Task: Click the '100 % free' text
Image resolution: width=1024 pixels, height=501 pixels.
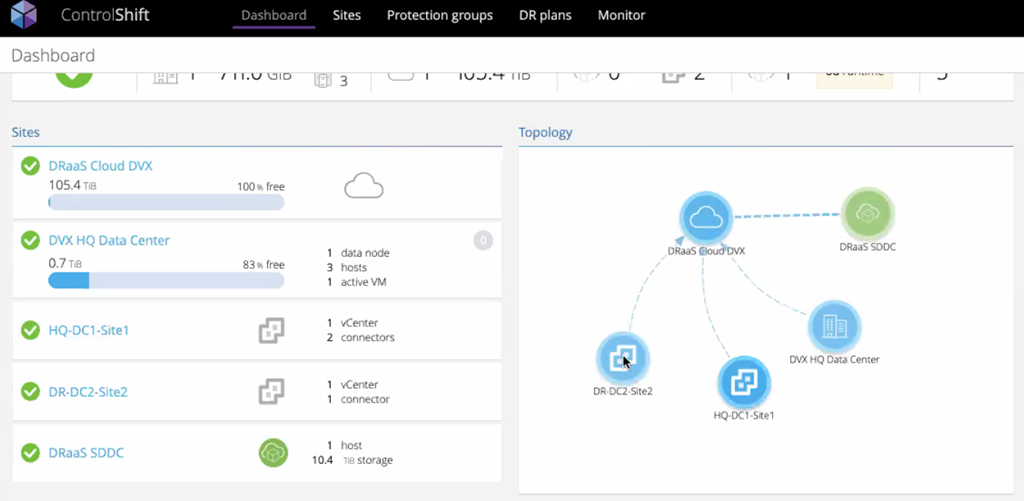Action: pos(261,187)
